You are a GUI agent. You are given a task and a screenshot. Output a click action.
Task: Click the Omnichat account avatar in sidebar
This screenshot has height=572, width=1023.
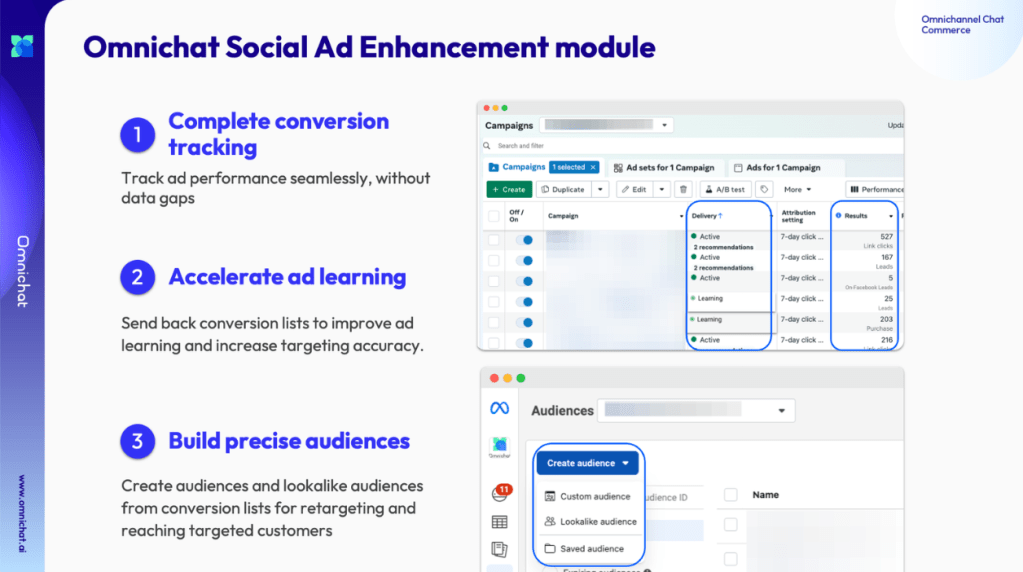(x=499, y=445)
